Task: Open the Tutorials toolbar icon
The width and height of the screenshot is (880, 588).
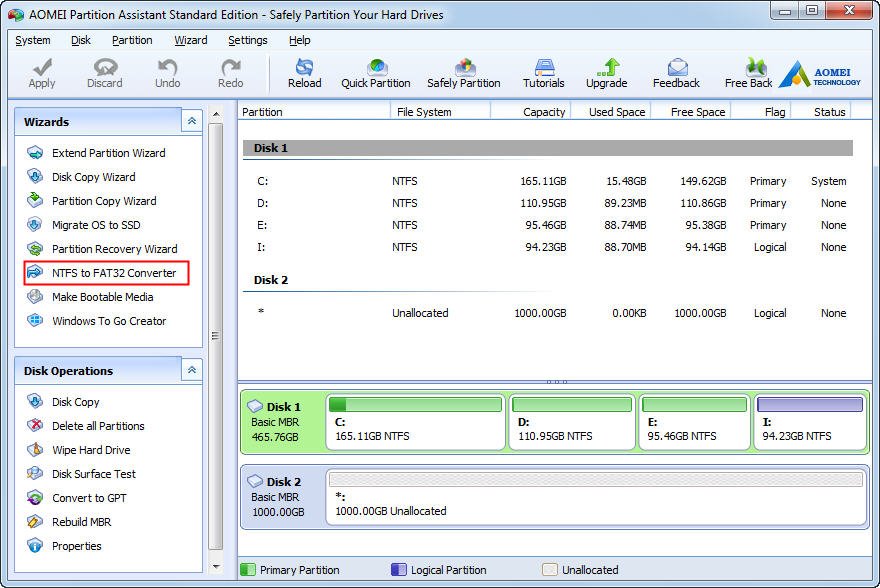Action: (543, 73)
